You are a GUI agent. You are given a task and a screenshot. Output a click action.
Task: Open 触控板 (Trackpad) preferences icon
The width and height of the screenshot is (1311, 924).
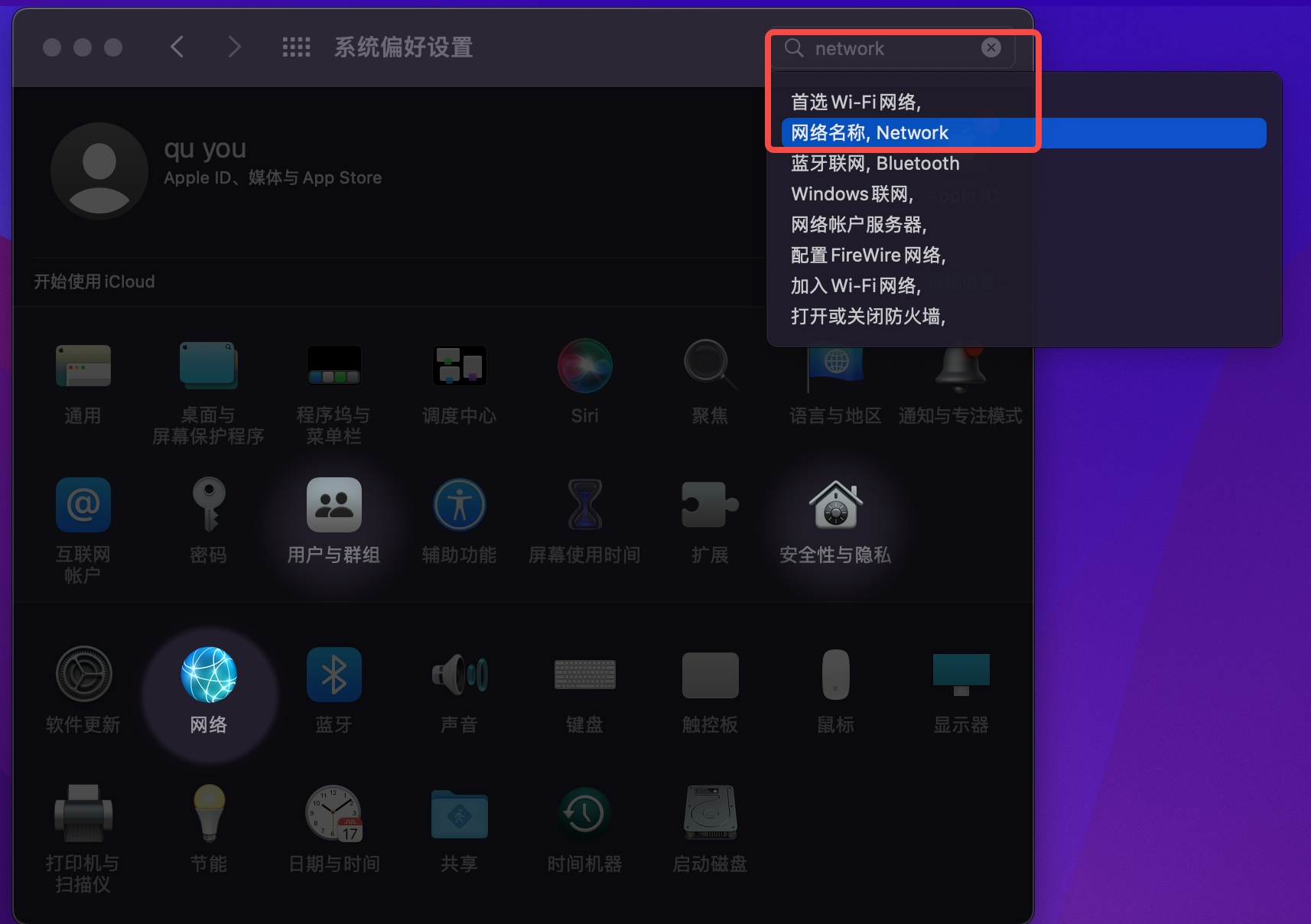(710, 675)
